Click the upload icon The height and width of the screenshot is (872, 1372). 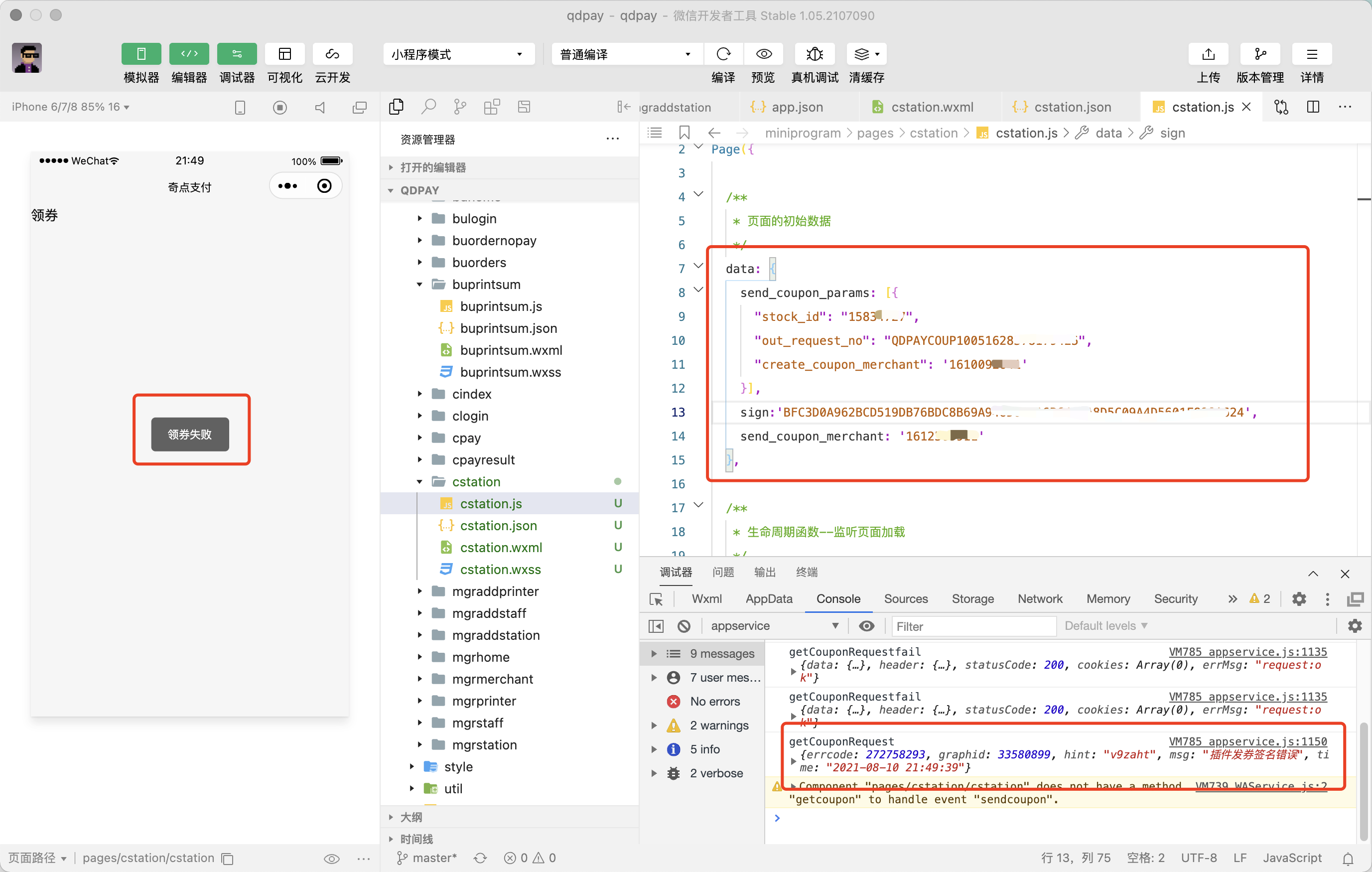click(1208, 54)
